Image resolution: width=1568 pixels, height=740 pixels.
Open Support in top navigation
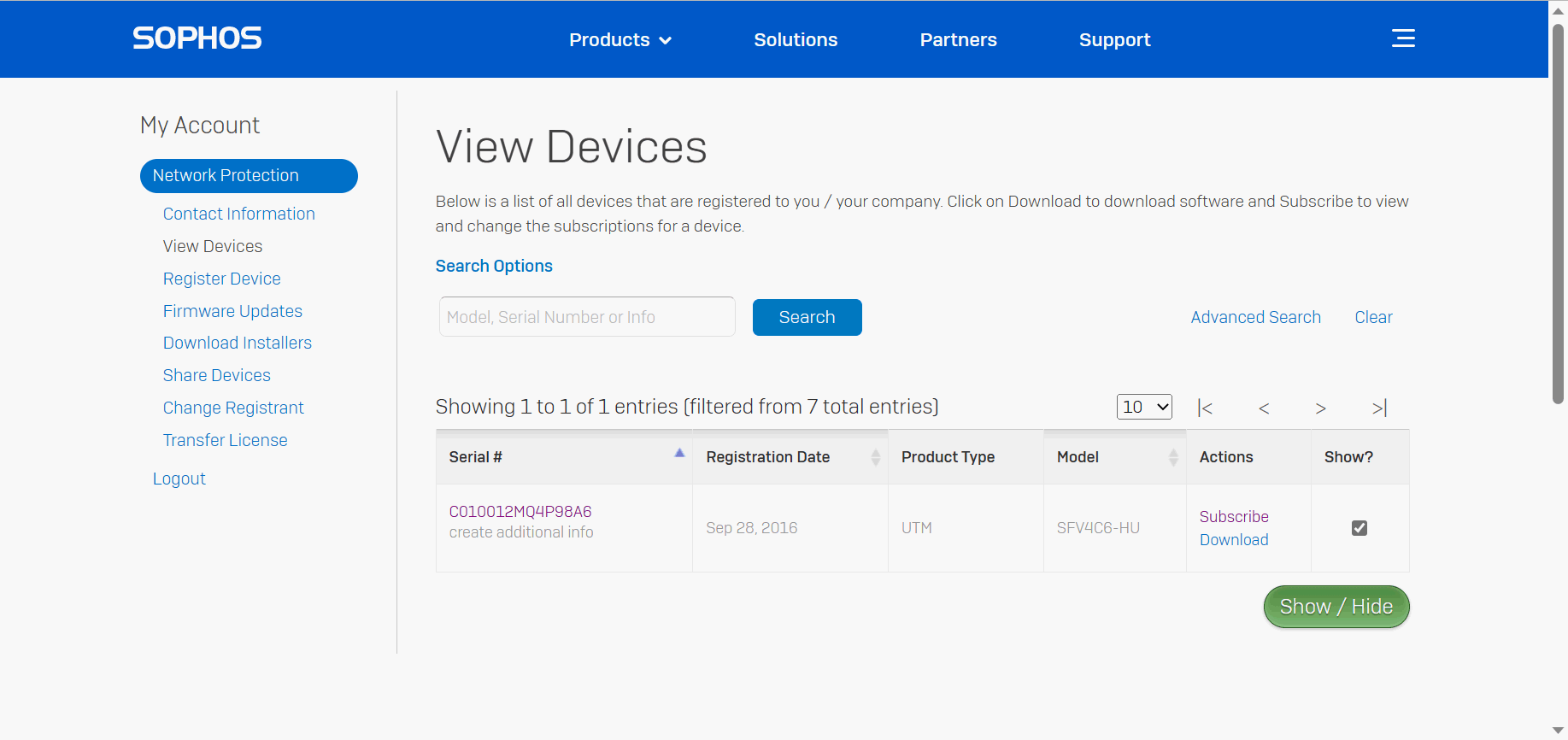pos(1114,39)
